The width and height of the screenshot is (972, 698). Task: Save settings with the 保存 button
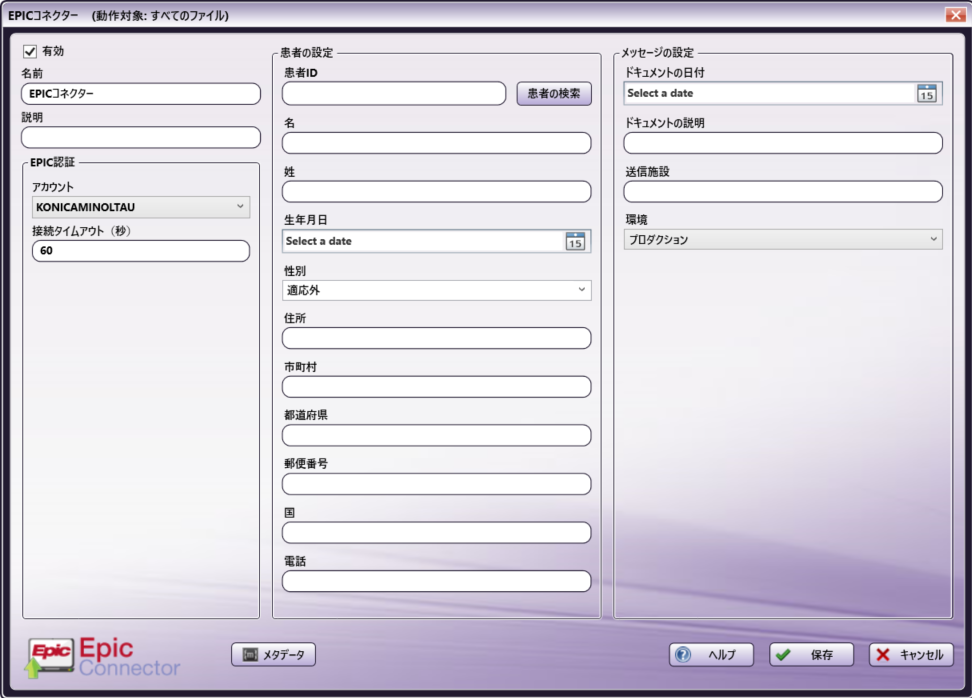pos(811,655)
